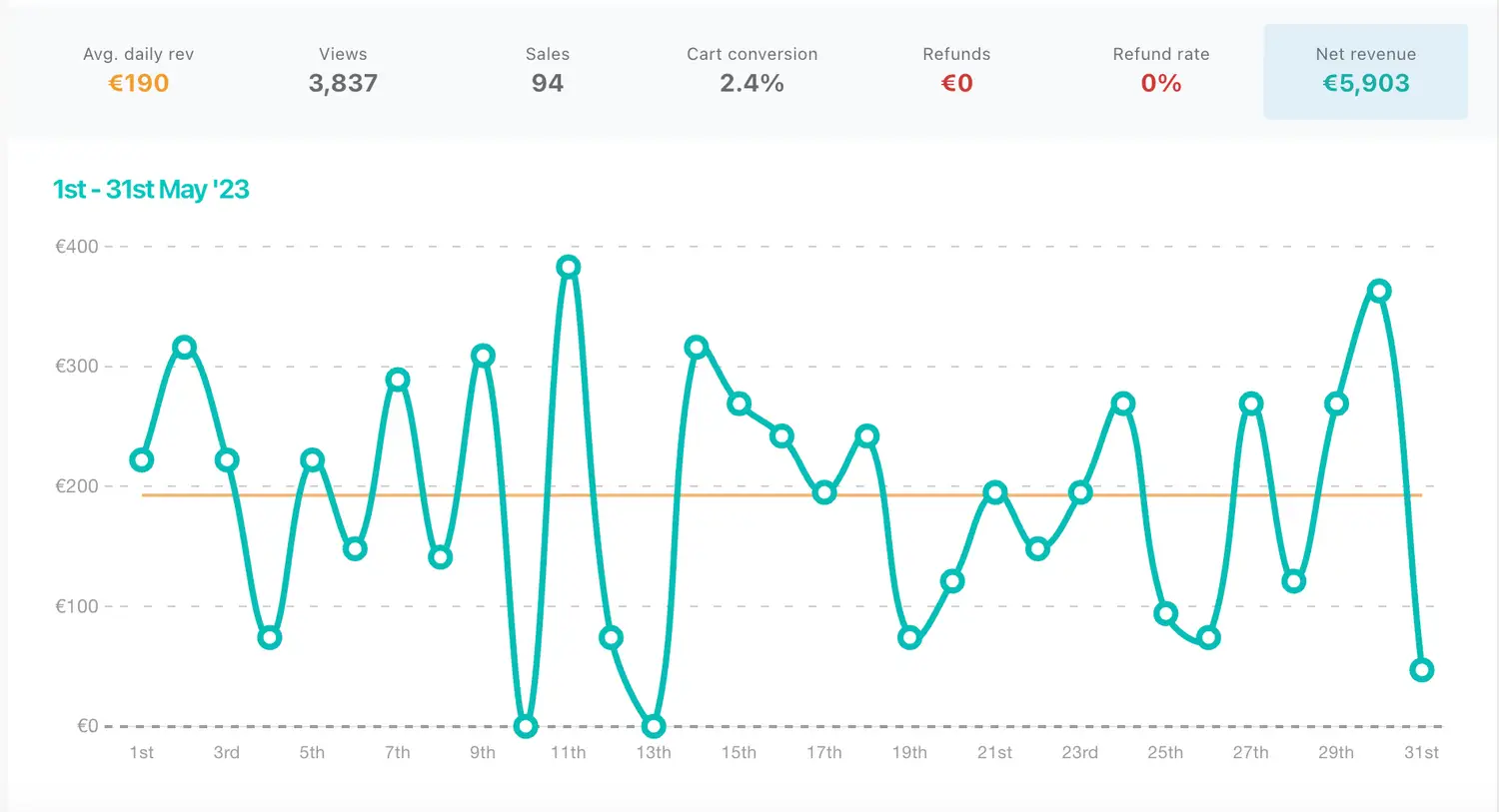
Task: Switch to the Avg. daily rev metric
Action: click(x=138, y=71)
